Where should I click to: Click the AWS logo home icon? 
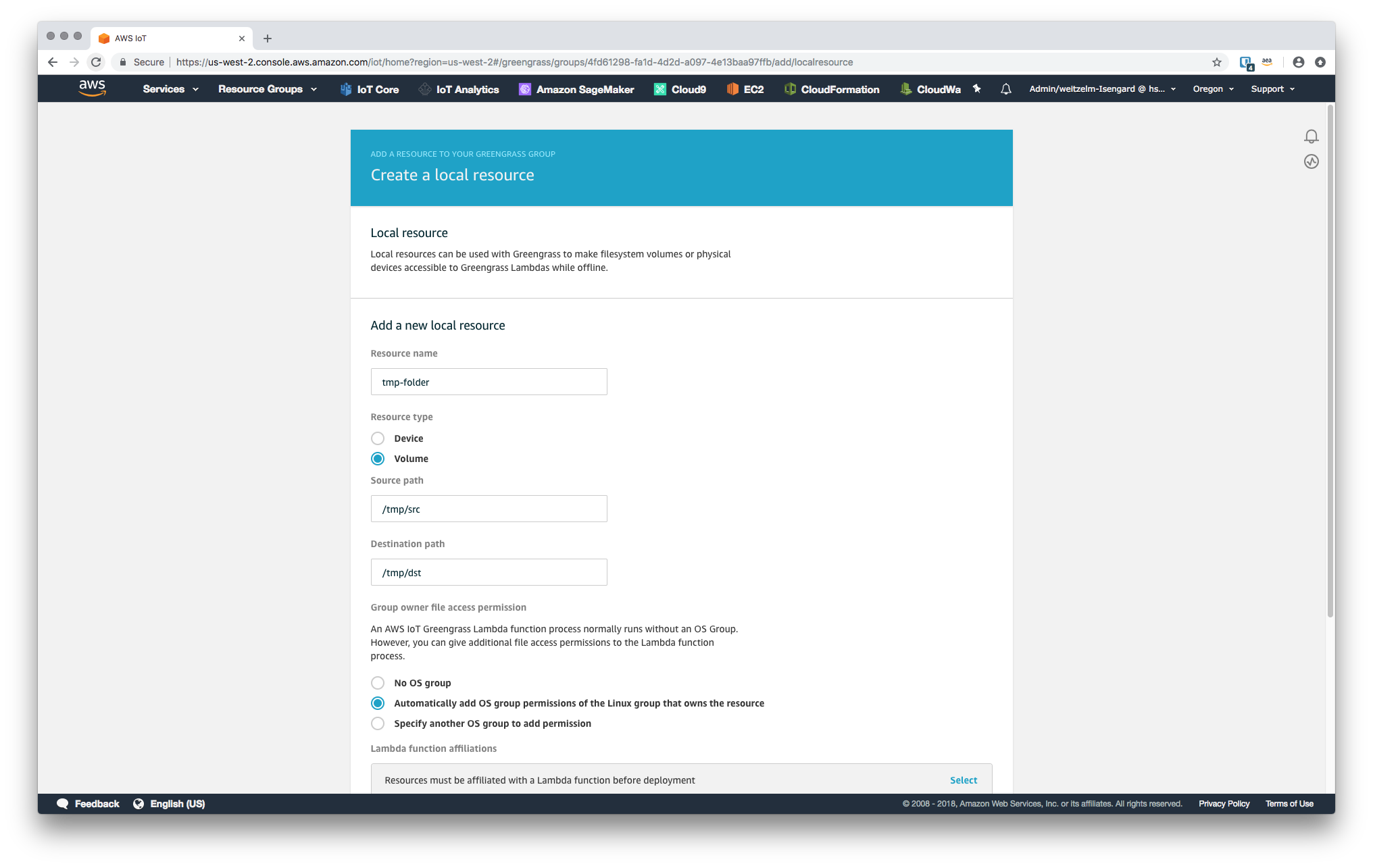92,88
